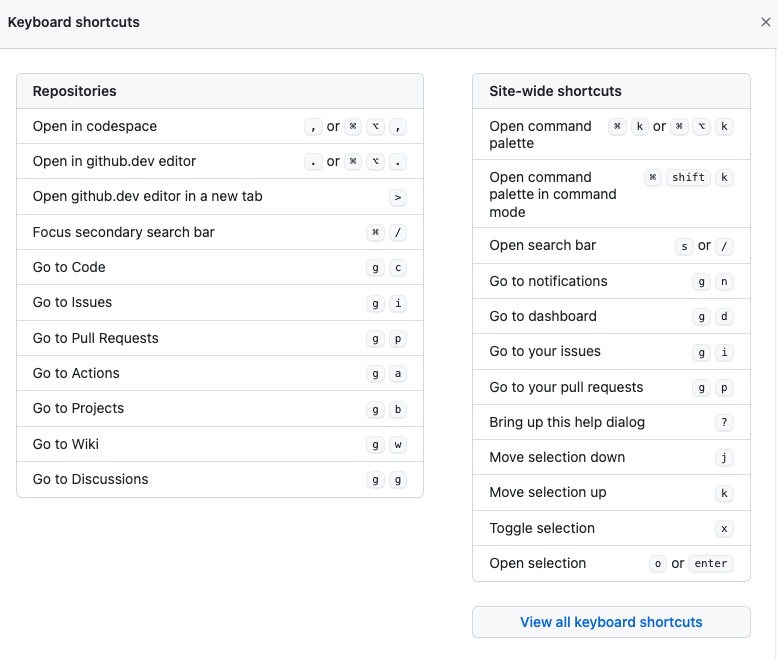777x659 pixels.
Task: Click the Site-wide shortcuts section heading
Action: [555, 91]
